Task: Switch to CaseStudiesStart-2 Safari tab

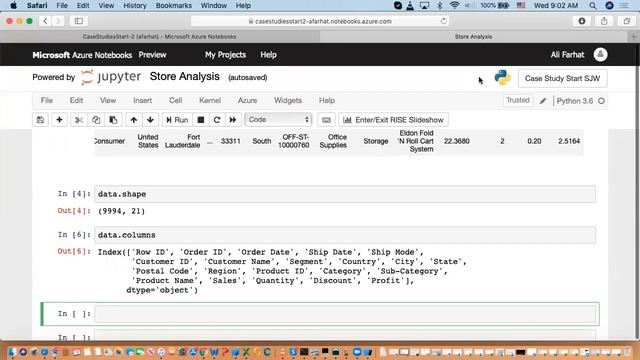Action: 160,36
